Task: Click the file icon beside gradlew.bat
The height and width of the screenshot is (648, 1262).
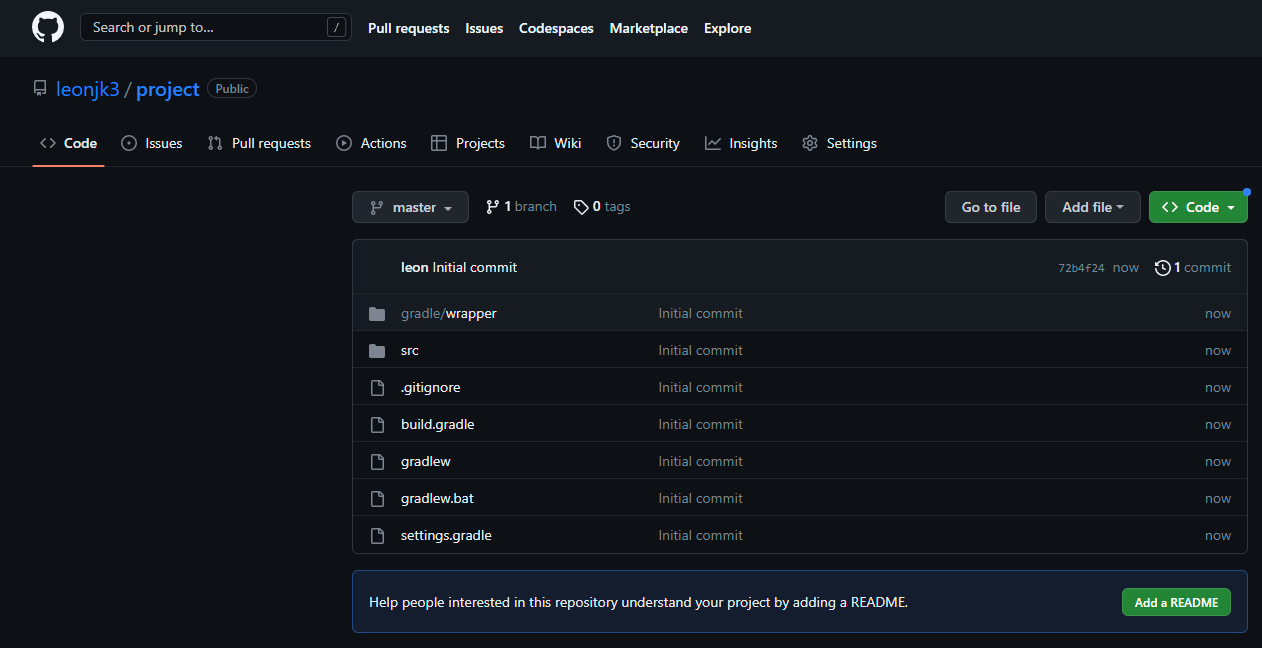Action: click(x=377, y=499)
